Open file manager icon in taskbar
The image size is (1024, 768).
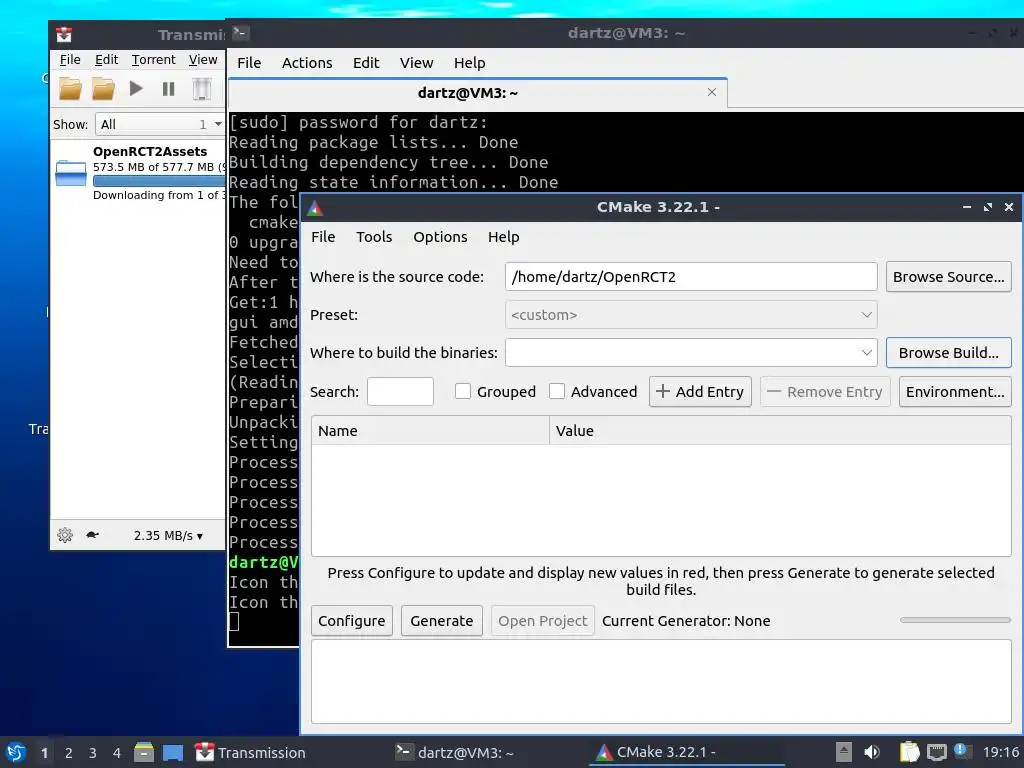pyautogui.click(x=144, y=753)
